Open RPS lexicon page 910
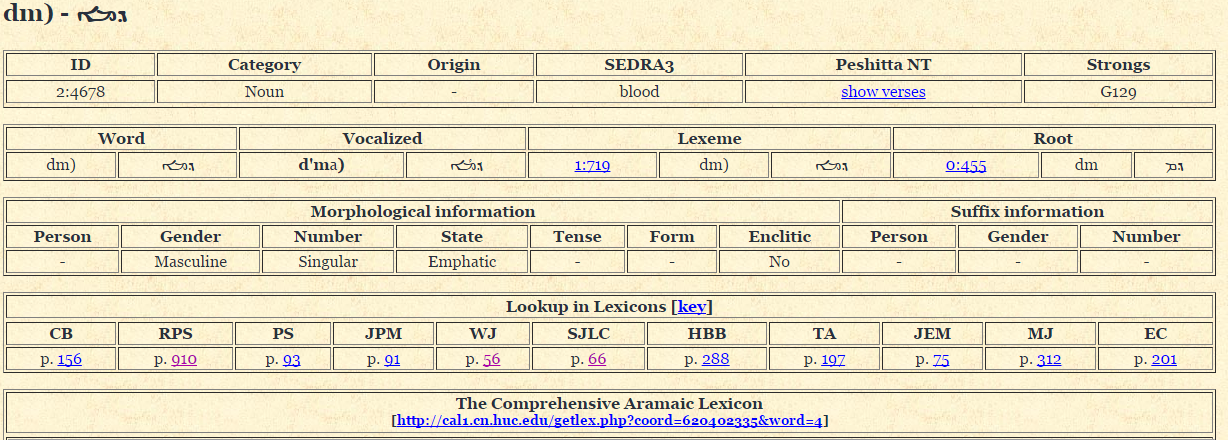This screenshot has height=440, width=1228. (x=184, y=359)
